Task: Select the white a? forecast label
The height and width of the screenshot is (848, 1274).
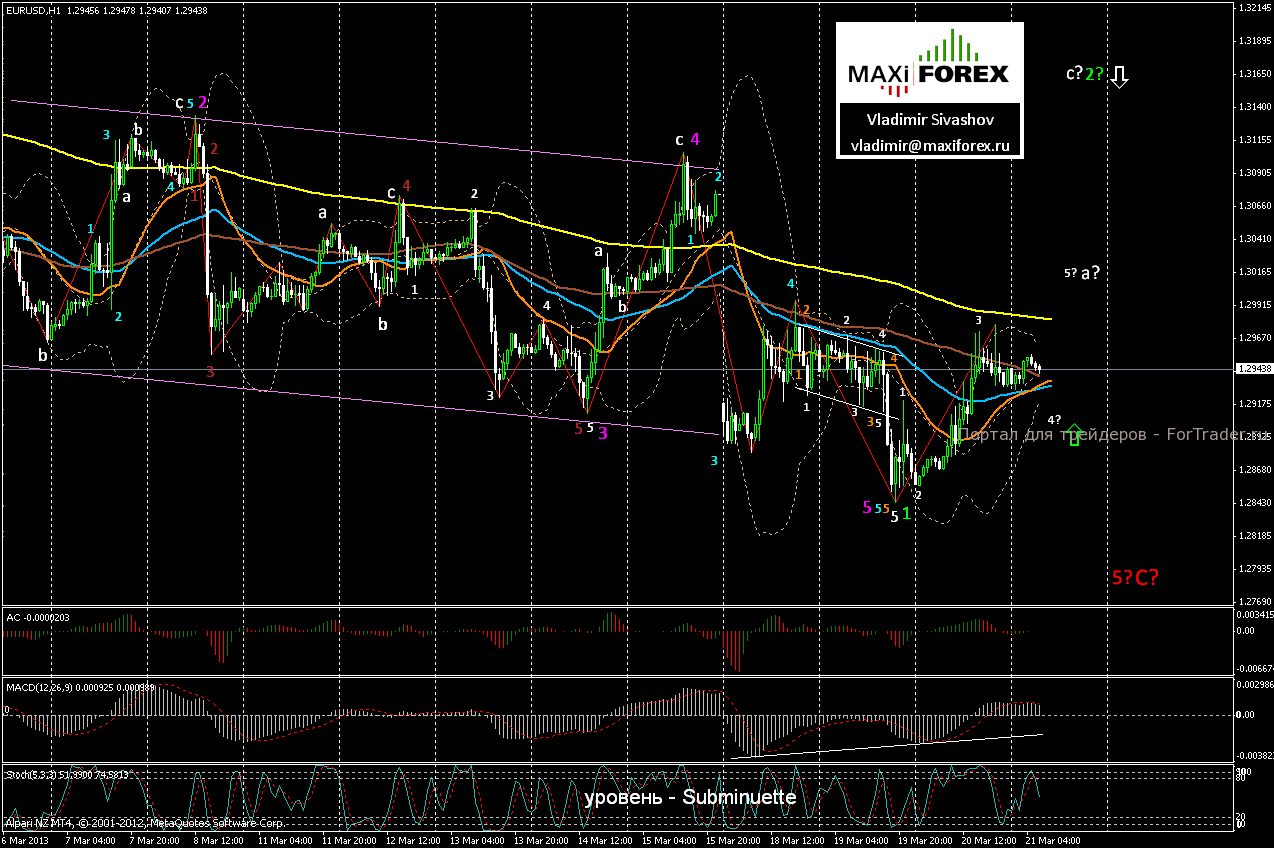Action: [x=1090, y=271]
